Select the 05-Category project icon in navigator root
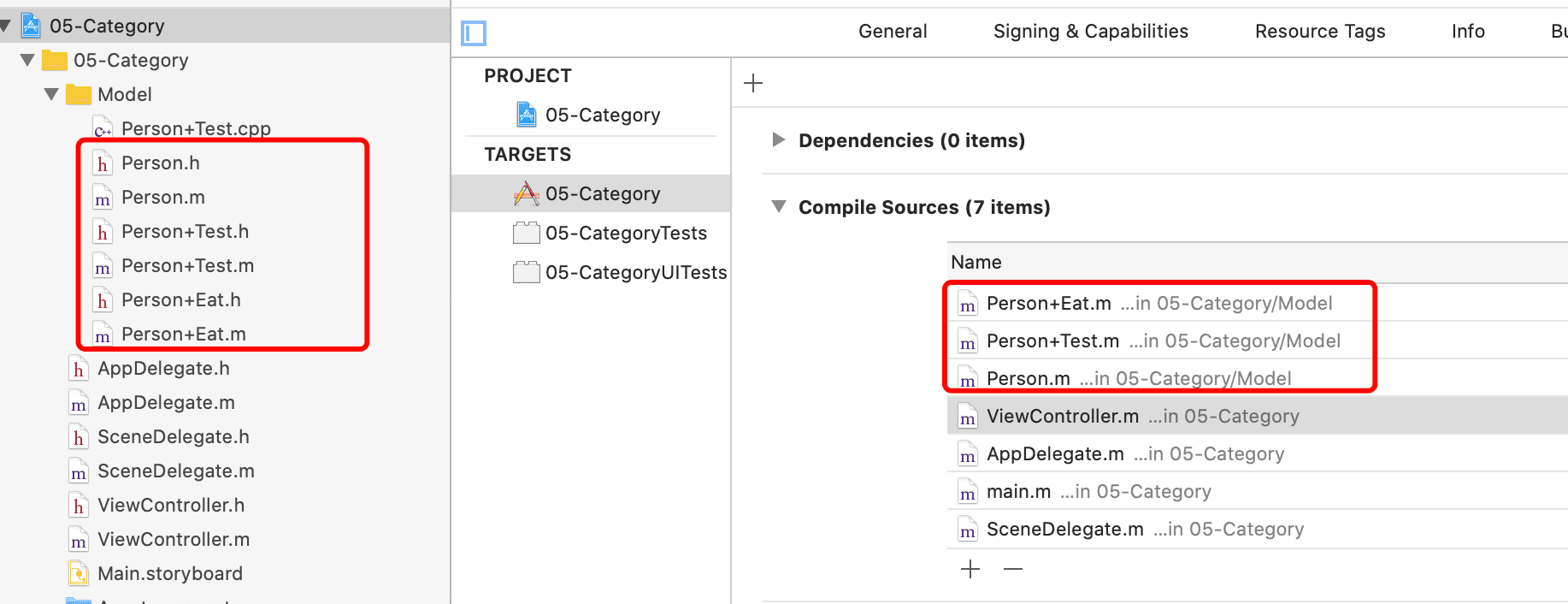 pyautogui.click(x=32, y=26)
